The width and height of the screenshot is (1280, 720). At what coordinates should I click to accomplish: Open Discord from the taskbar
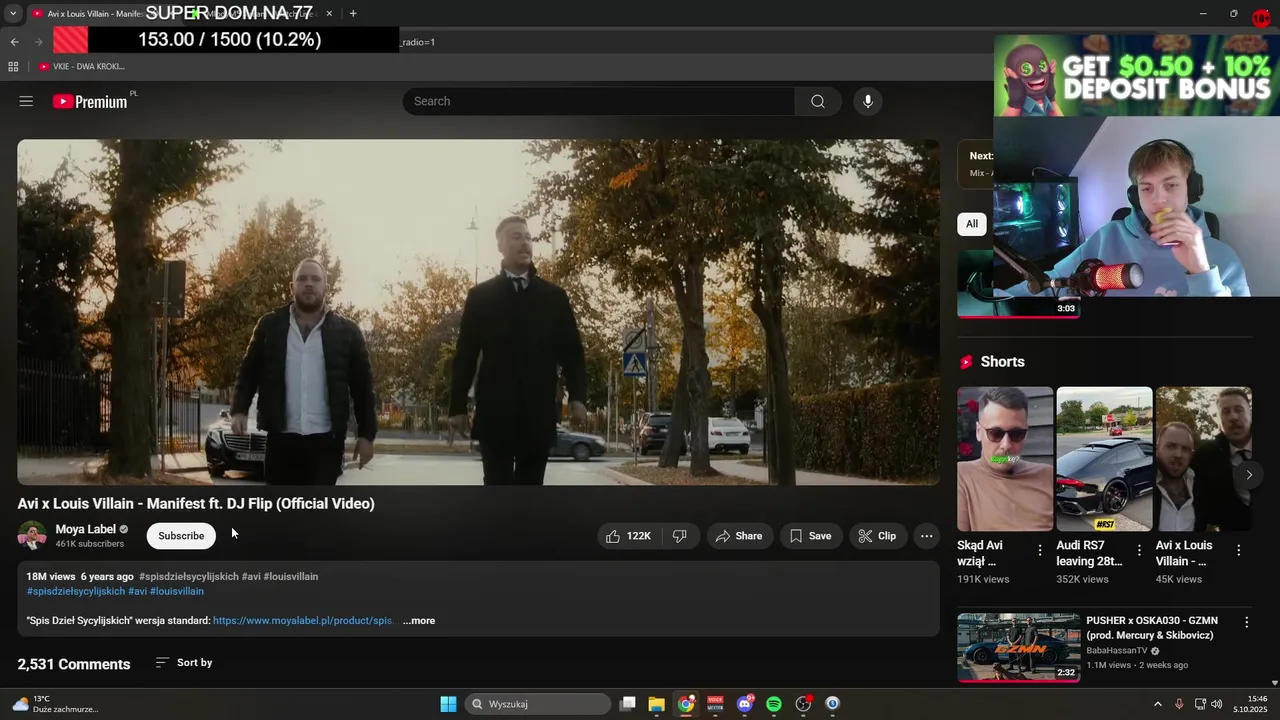click(x=744, y=704)
